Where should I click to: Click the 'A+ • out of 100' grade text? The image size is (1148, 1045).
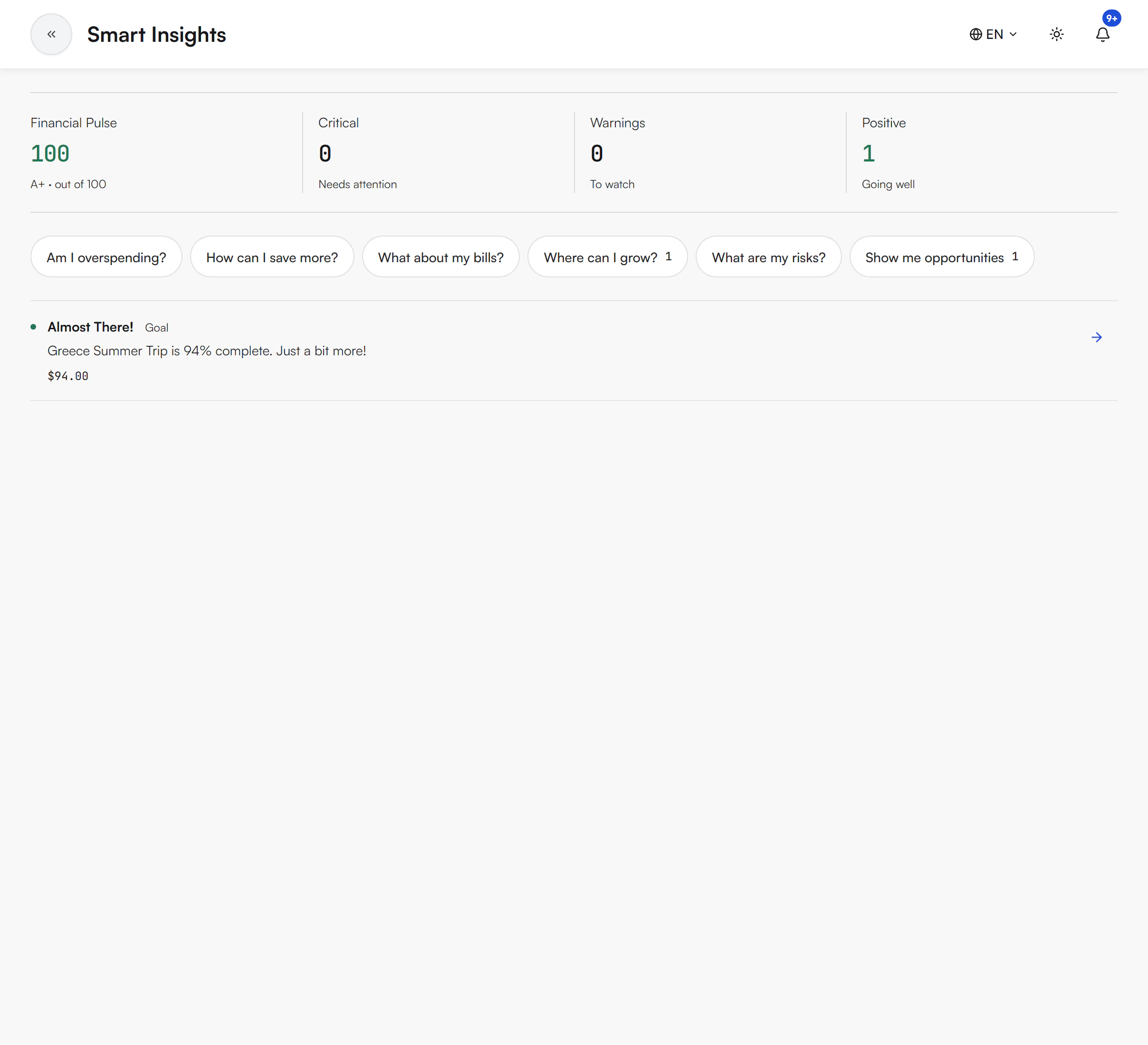pyautogui.click(x=68, y=184)
